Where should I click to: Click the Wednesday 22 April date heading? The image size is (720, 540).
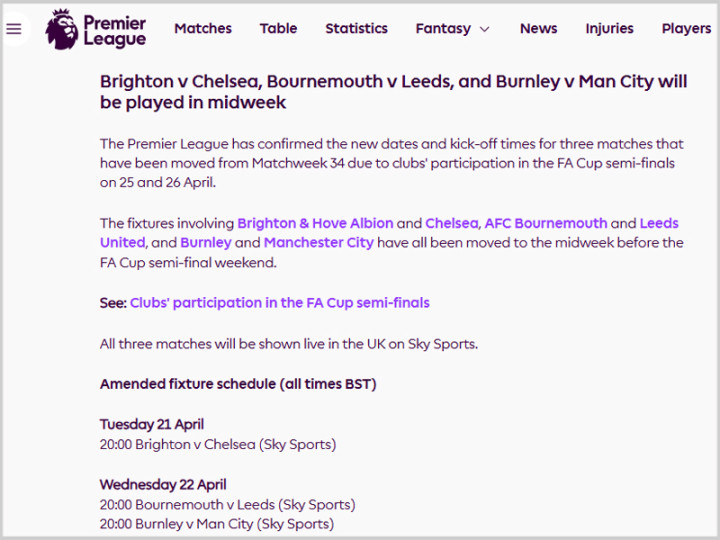(163, 485)
